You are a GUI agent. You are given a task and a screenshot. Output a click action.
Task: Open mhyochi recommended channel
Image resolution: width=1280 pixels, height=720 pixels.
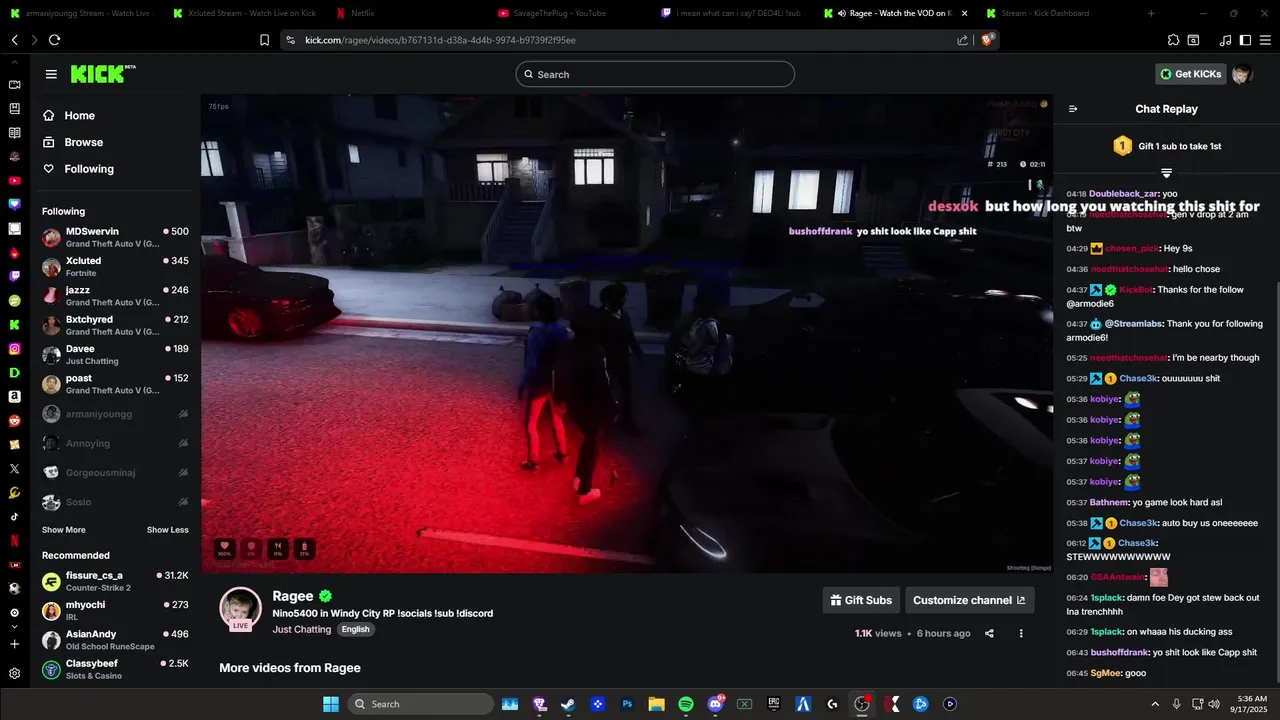click(x=115, y=610)
